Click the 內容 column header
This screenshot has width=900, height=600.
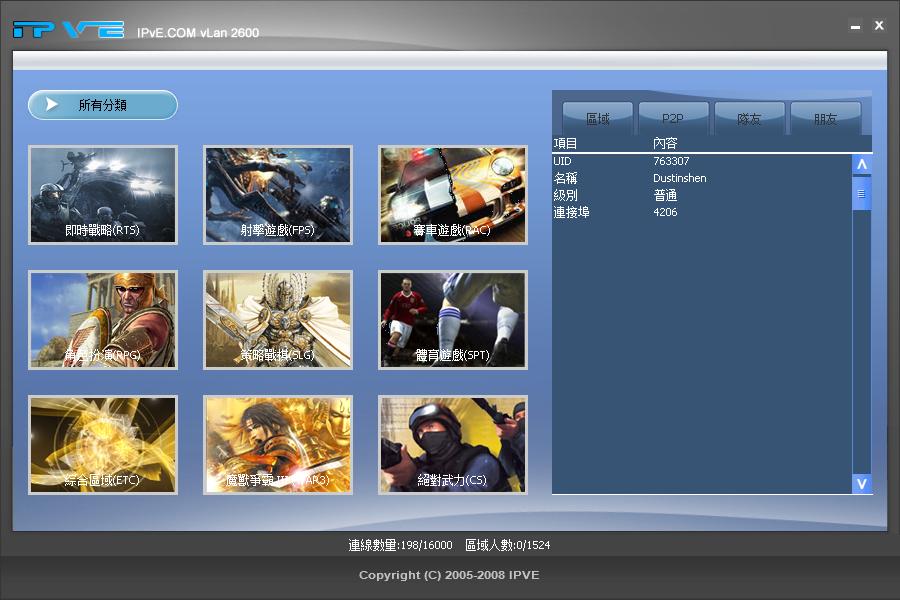(x=665, y=144)
